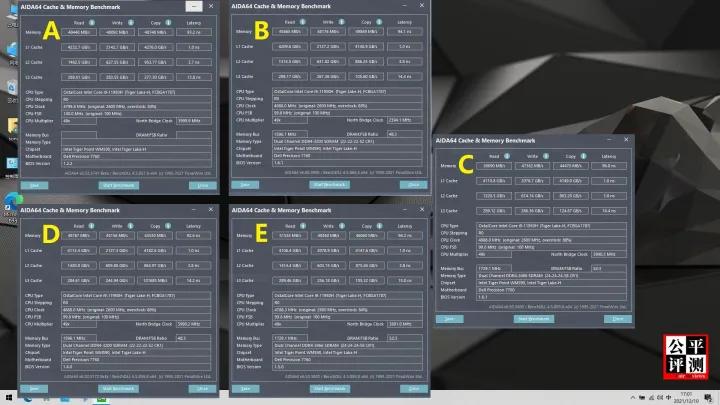Click the Copy info icon in window B
Image resolution: width=720 pixels, height=405 pixels.
point(379,22)
